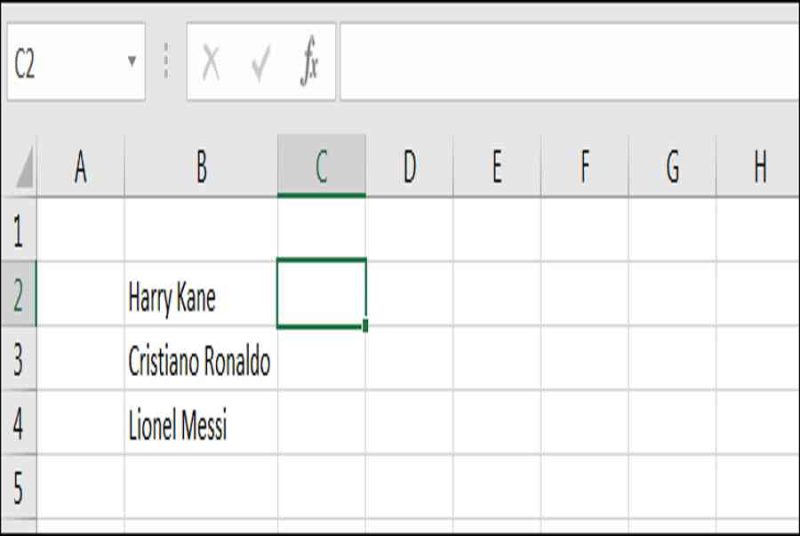Select column B header
Image resolution: width=800 pixels, height=536 pixels.
(201, 166)
